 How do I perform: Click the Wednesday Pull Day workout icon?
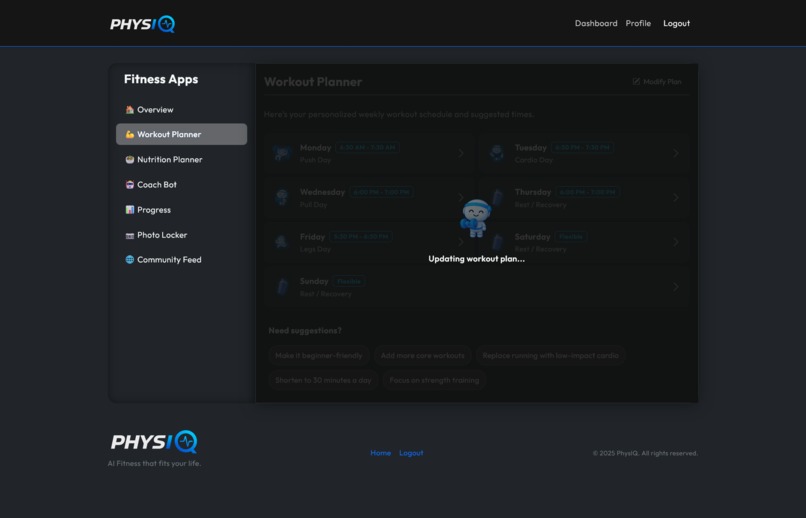pos(282,197)
